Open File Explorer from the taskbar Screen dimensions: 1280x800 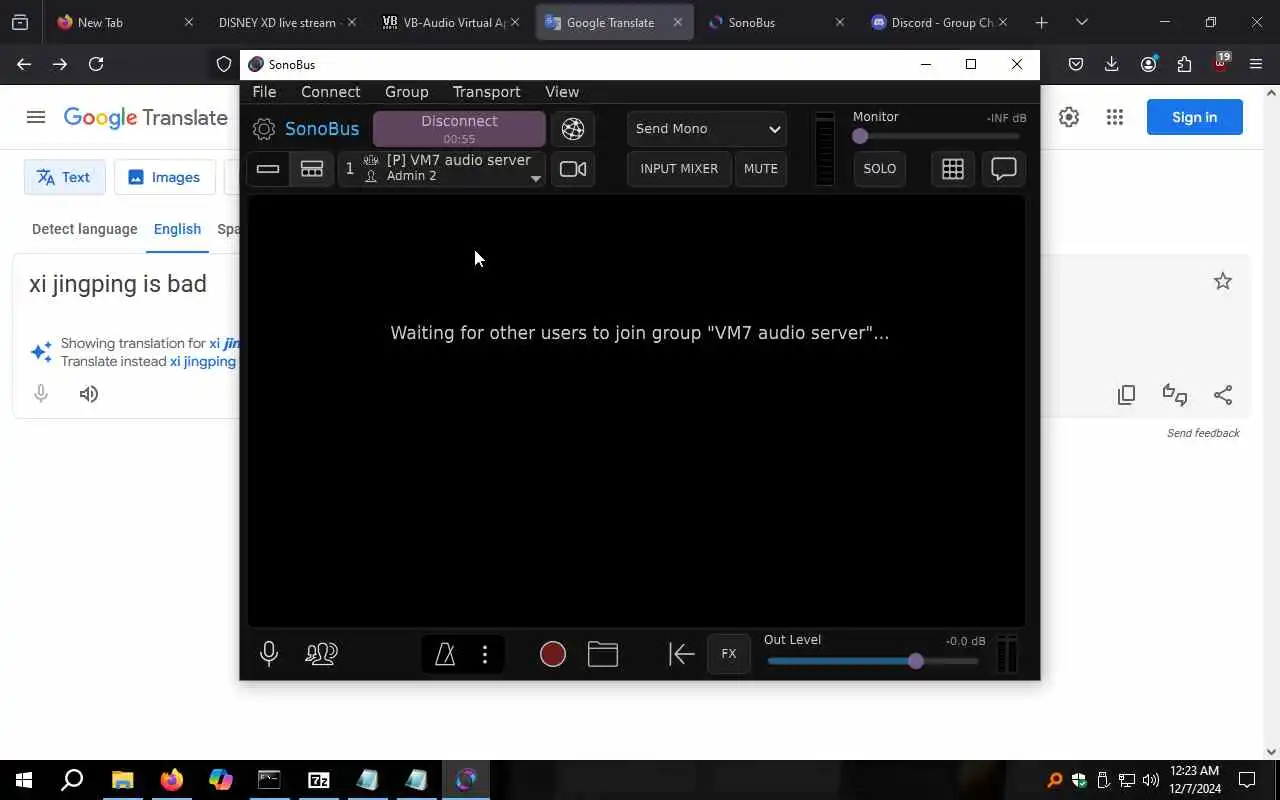click(122, 780)
